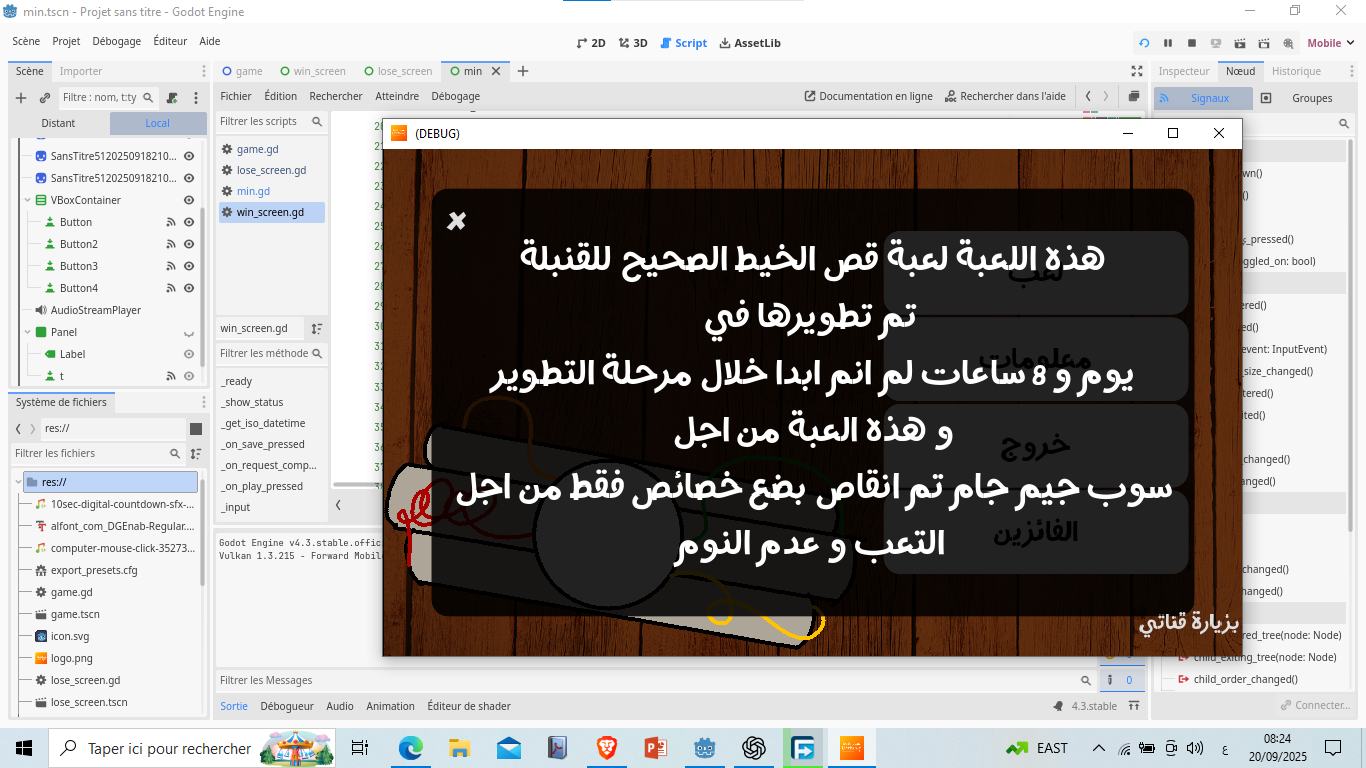This screenshot has width=1366, height=768.
Task: Open the Movie Maker mode icon
Action: pyautogui.click(x=1288, y=43)
